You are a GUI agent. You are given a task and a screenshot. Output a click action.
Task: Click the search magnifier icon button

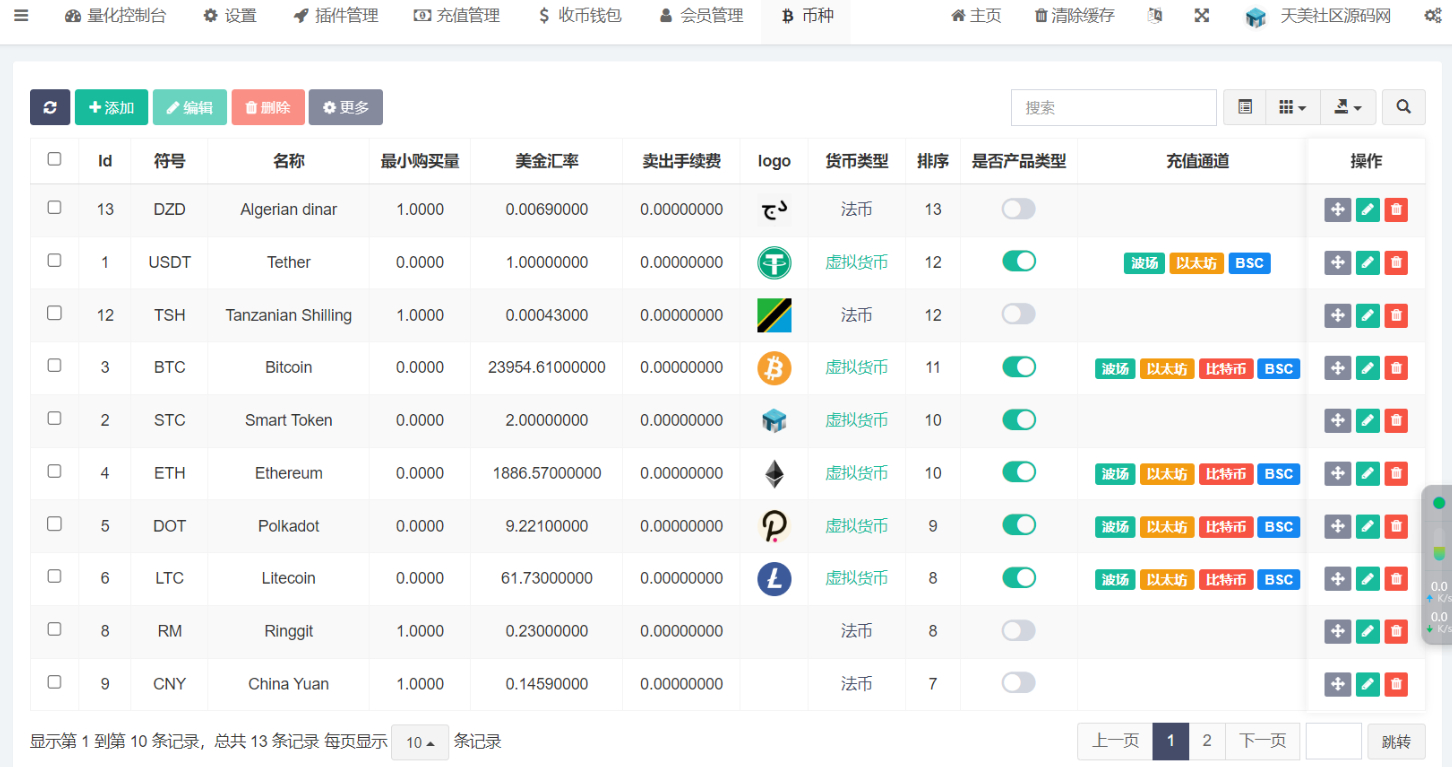click(x=1404, y=107)
